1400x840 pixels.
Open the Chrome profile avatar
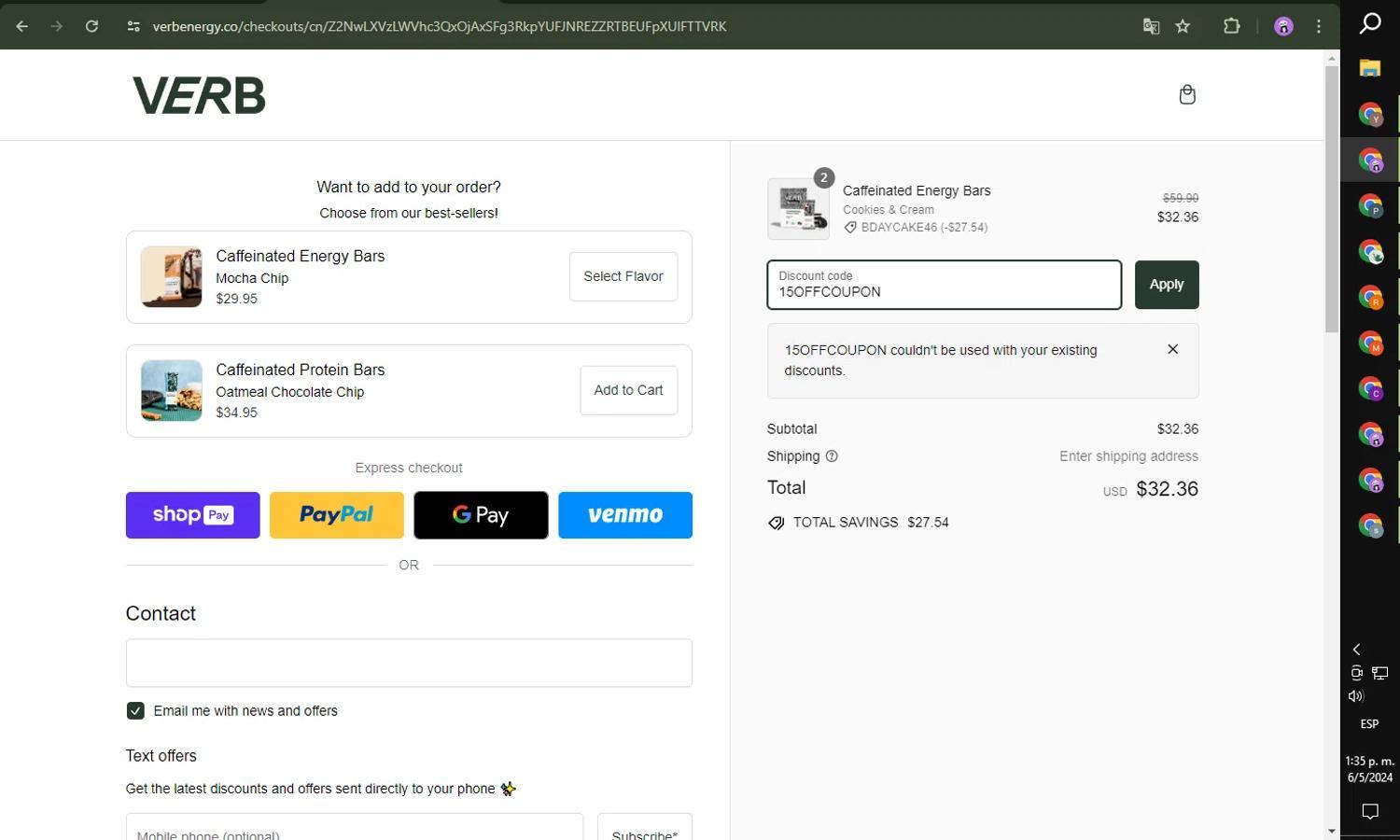coord(1283,26)
